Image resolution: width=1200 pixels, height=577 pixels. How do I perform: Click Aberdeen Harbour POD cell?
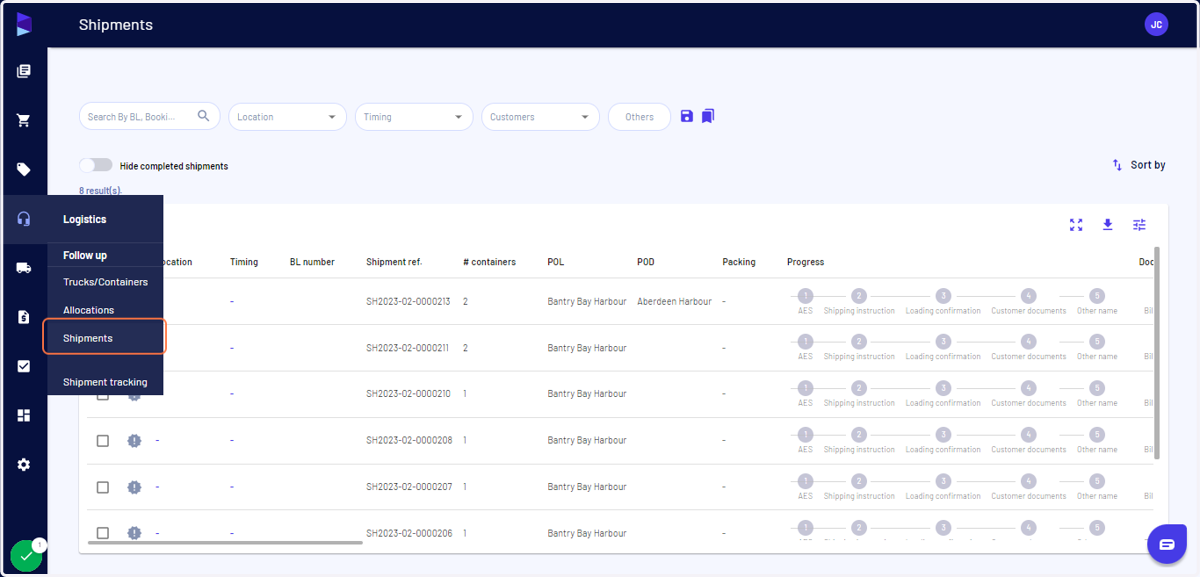click(x=674, y=301)
